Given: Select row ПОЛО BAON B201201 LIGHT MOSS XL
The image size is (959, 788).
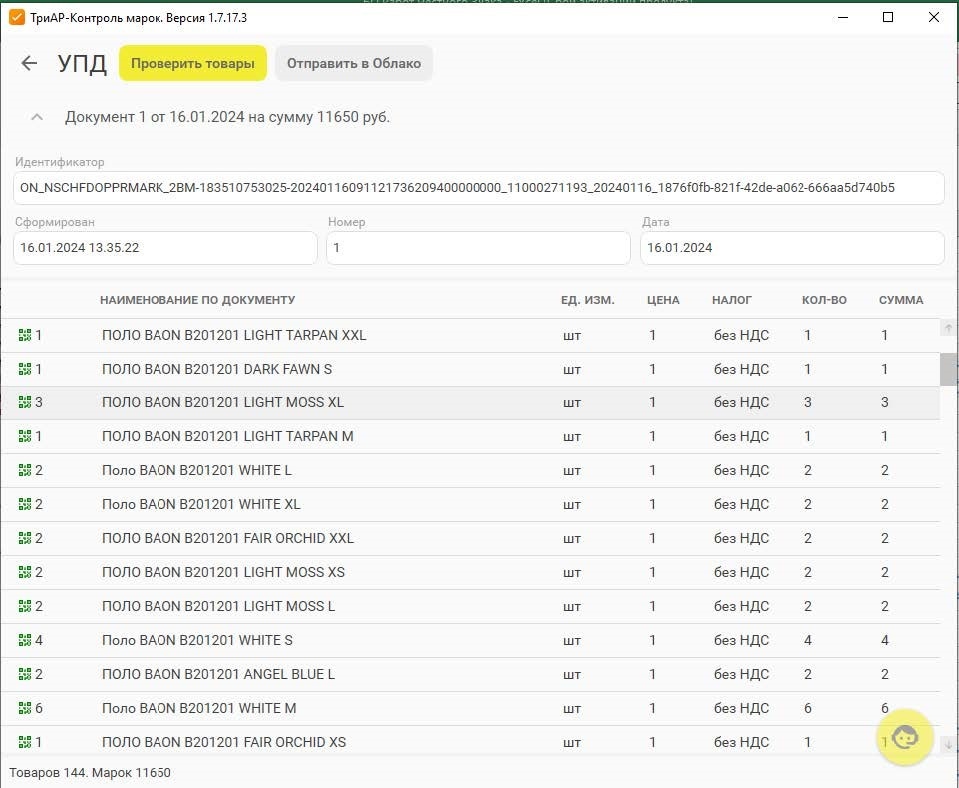Looking at the screenshot, I should click(x=470, y=402).
